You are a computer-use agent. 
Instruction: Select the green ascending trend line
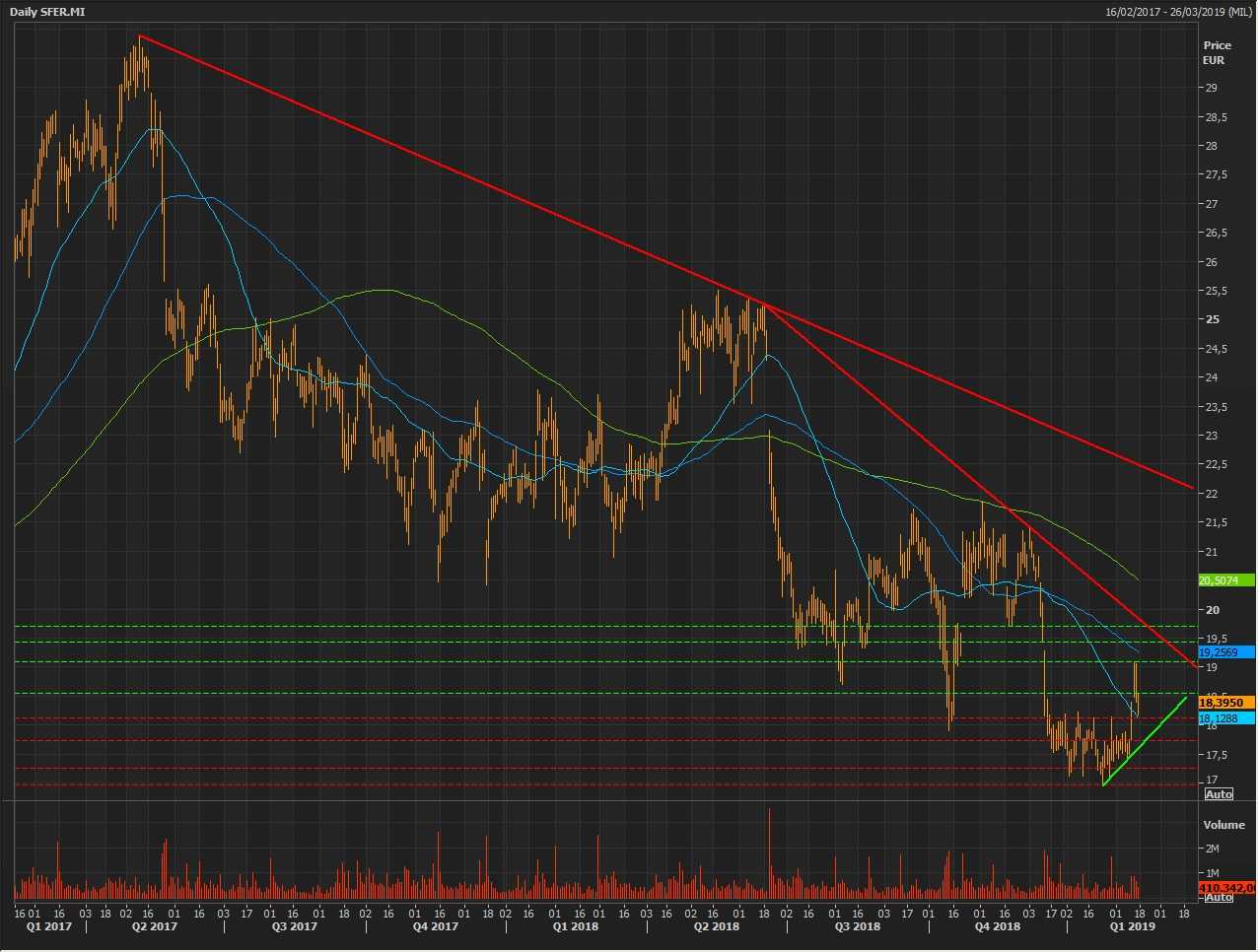(1144, 741)
